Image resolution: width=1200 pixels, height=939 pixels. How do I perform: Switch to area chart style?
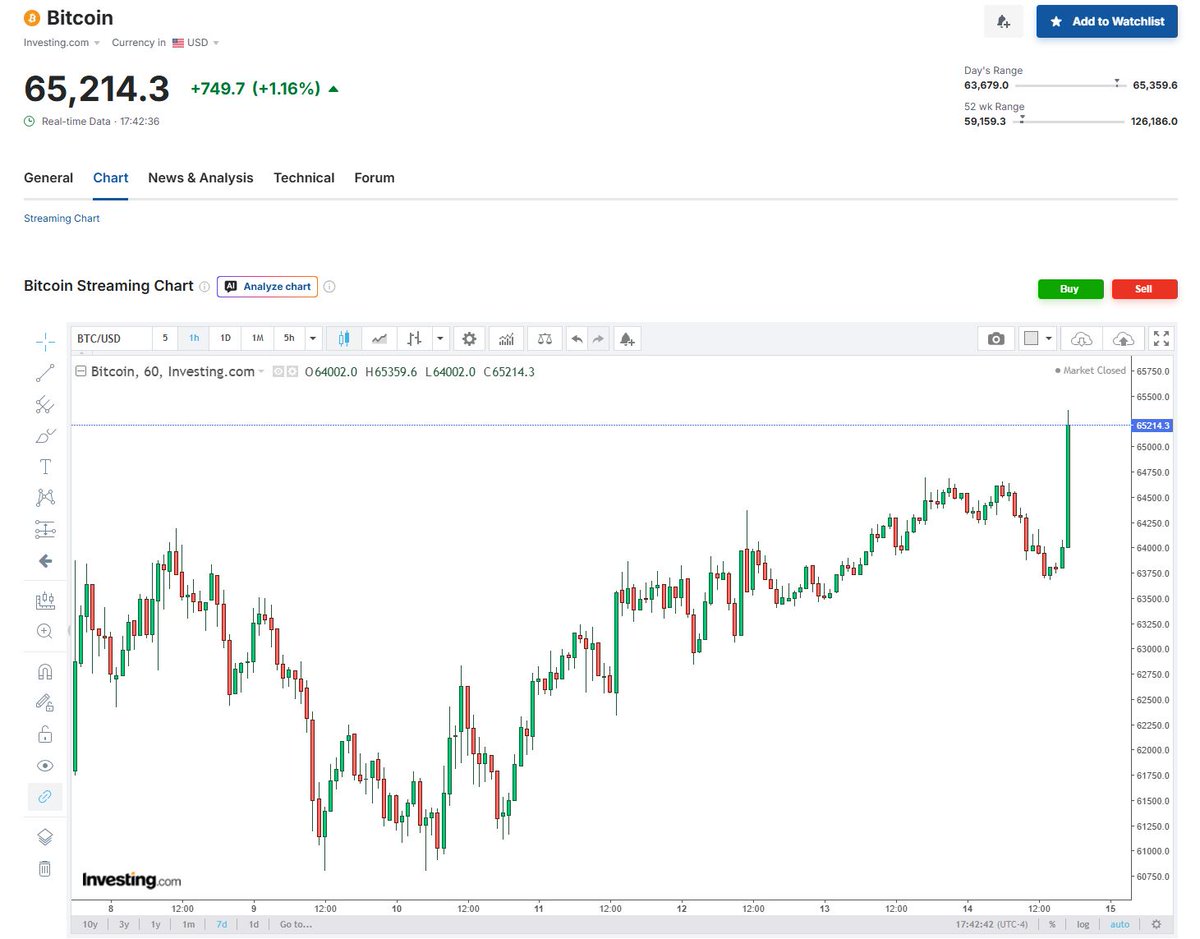click(379, 338)
